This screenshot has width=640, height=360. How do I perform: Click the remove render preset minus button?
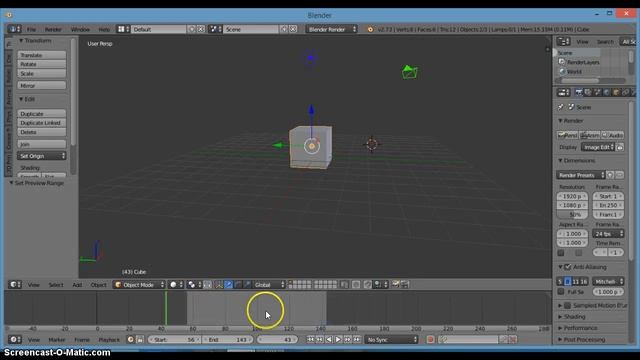click(x=620, y=175)
